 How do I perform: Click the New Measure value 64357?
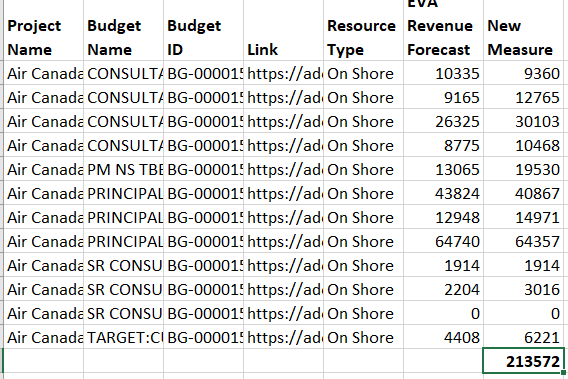pyautogui.click(x=524, y=241)
